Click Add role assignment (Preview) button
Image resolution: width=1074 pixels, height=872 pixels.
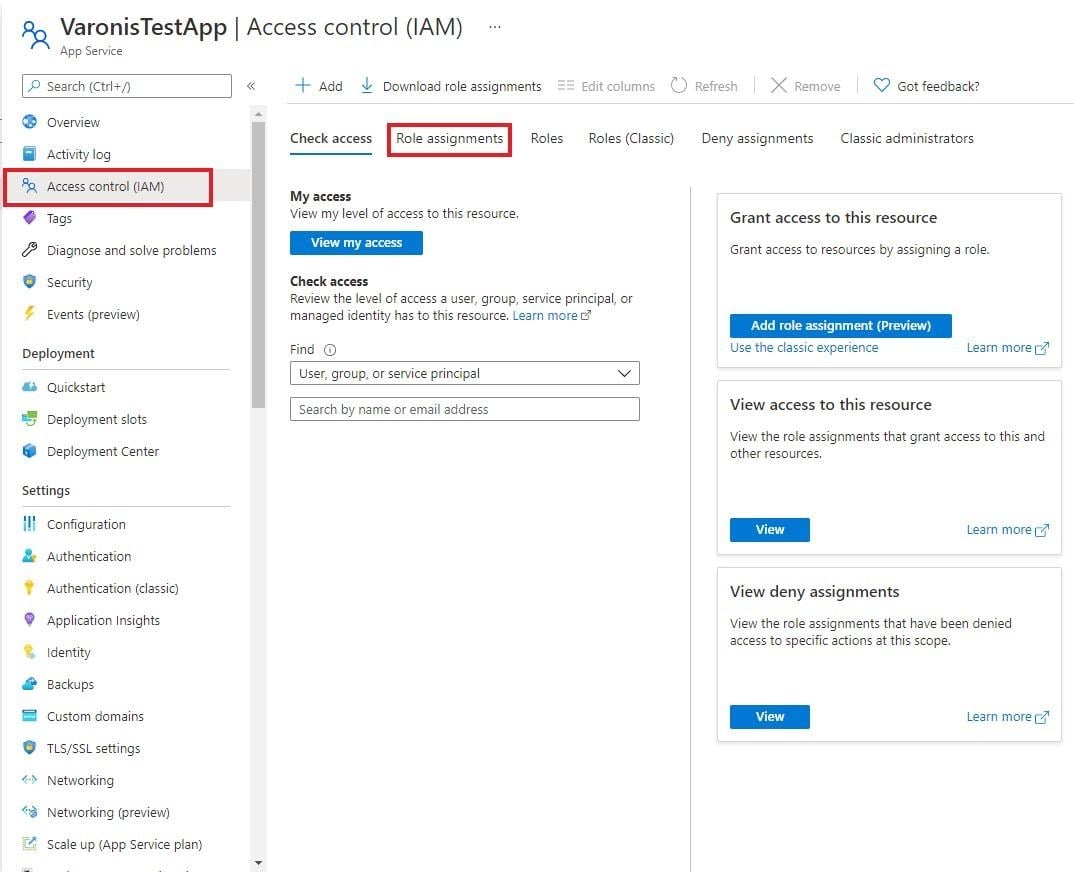pyautogui.click(x=840, y=325)
